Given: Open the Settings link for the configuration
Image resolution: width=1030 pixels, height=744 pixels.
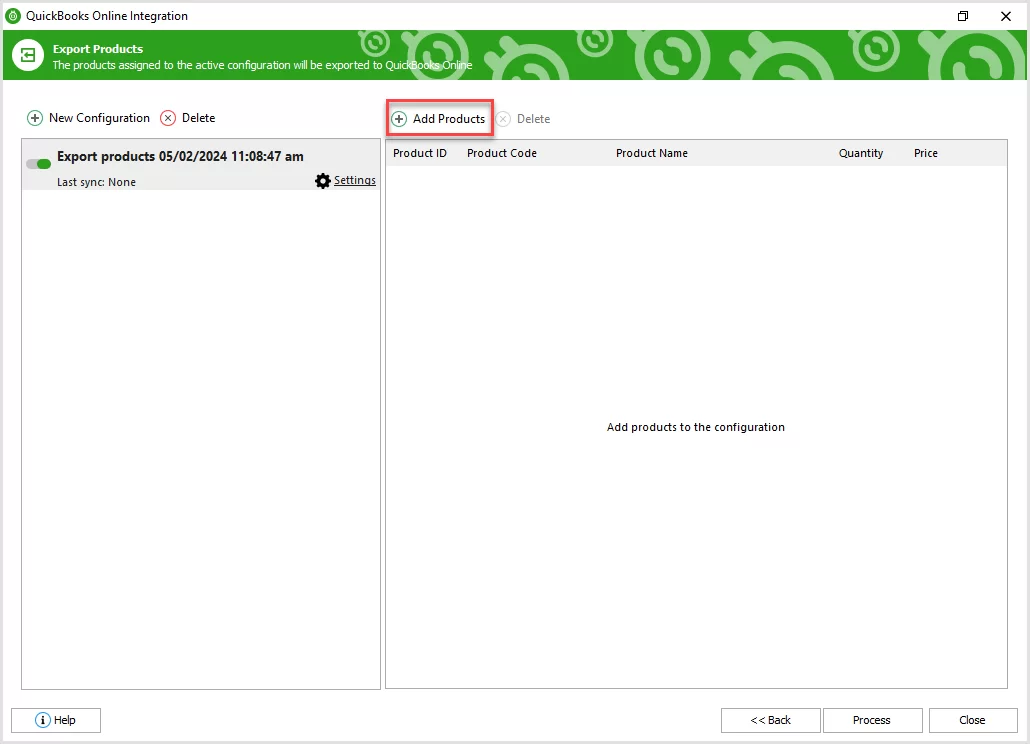Looking at the screenshot, I should coord(355,181).
